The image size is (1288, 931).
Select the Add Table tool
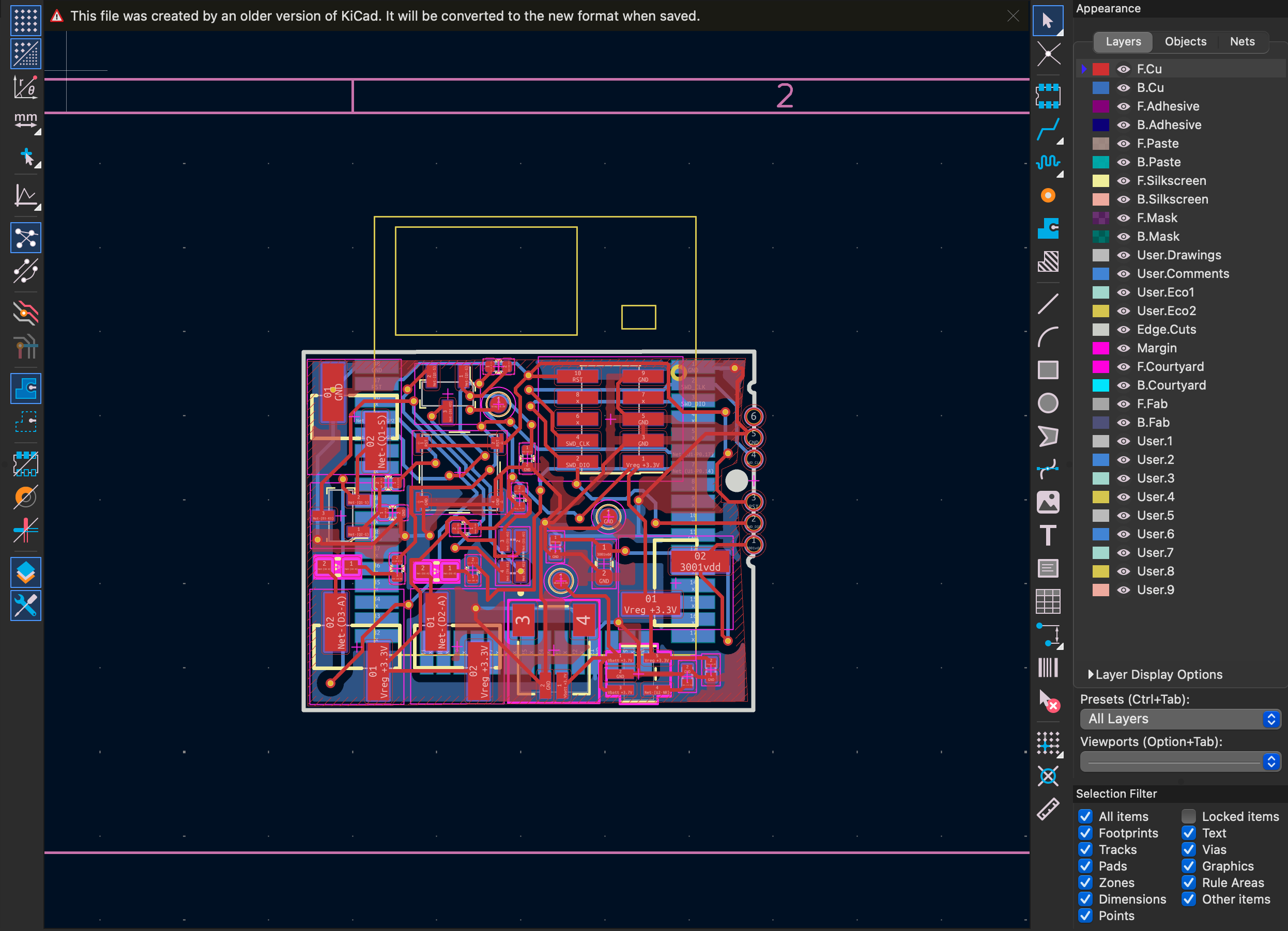coord(1048,601)
